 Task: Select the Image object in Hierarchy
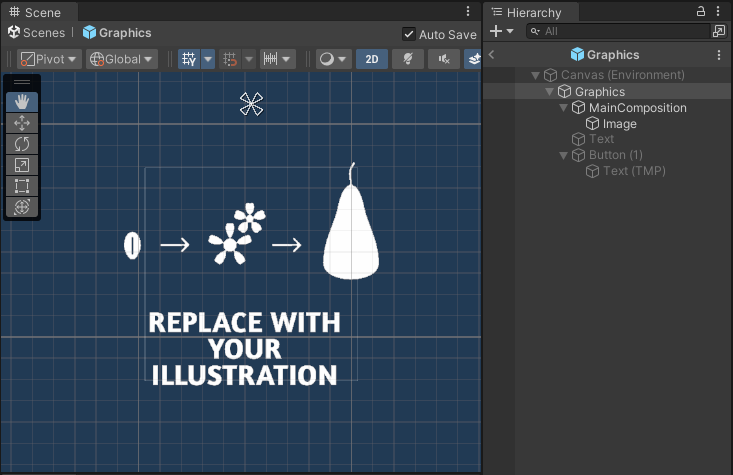point(619,124)
